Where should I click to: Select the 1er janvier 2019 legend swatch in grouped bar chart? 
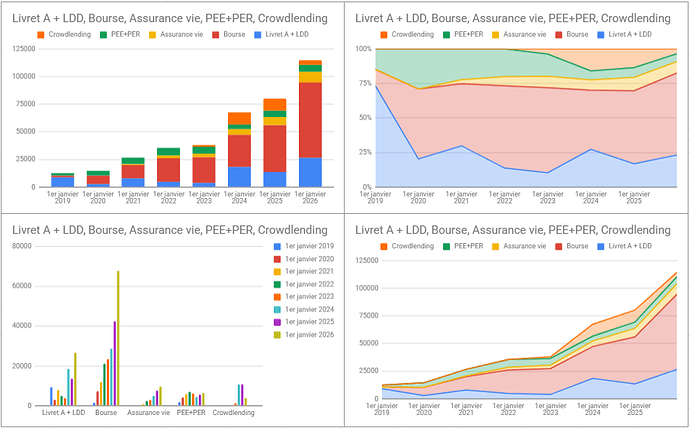coord(278,246)
